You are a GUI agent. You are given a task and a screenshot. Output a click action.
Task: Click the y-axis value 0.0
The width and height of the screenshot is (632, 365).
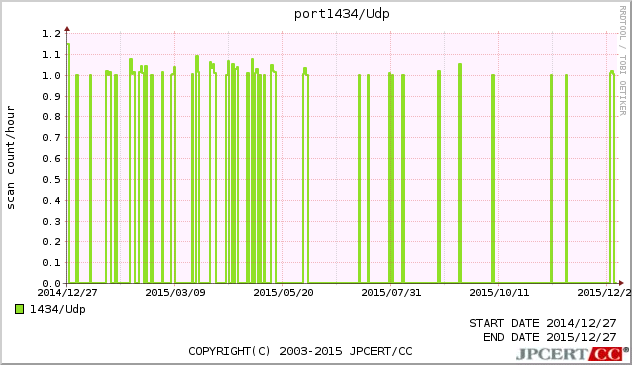tap(52, 283)
